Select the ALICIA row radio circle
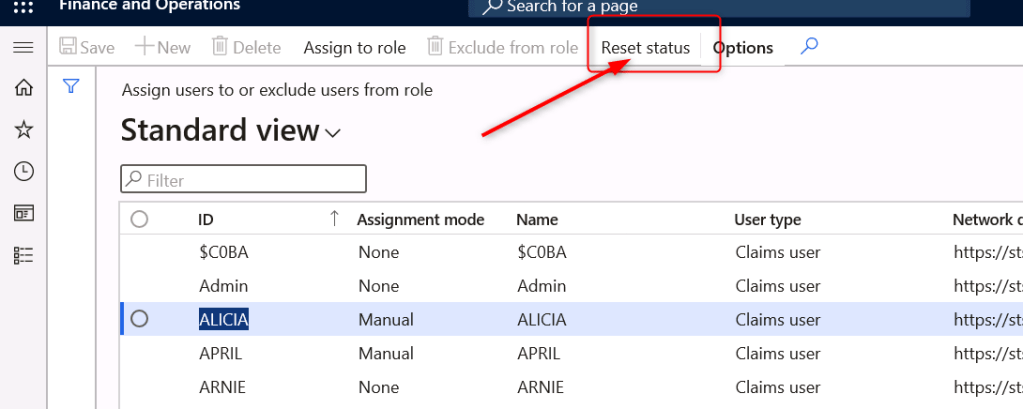Viewport: 1023px width, 409px height. tap(139, 319)
